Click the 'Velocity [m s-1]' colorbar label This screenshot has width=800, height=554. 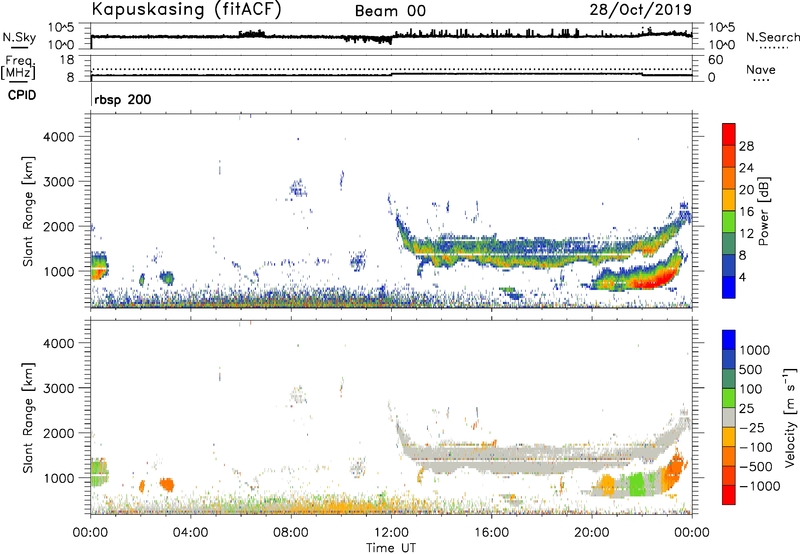click(790, 417)
